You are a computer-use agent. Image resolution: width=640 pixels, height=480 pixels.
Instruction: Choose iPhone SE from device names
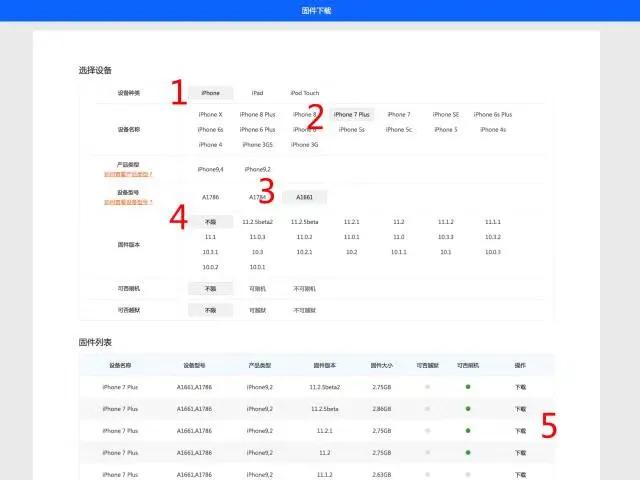pos(446,115)
